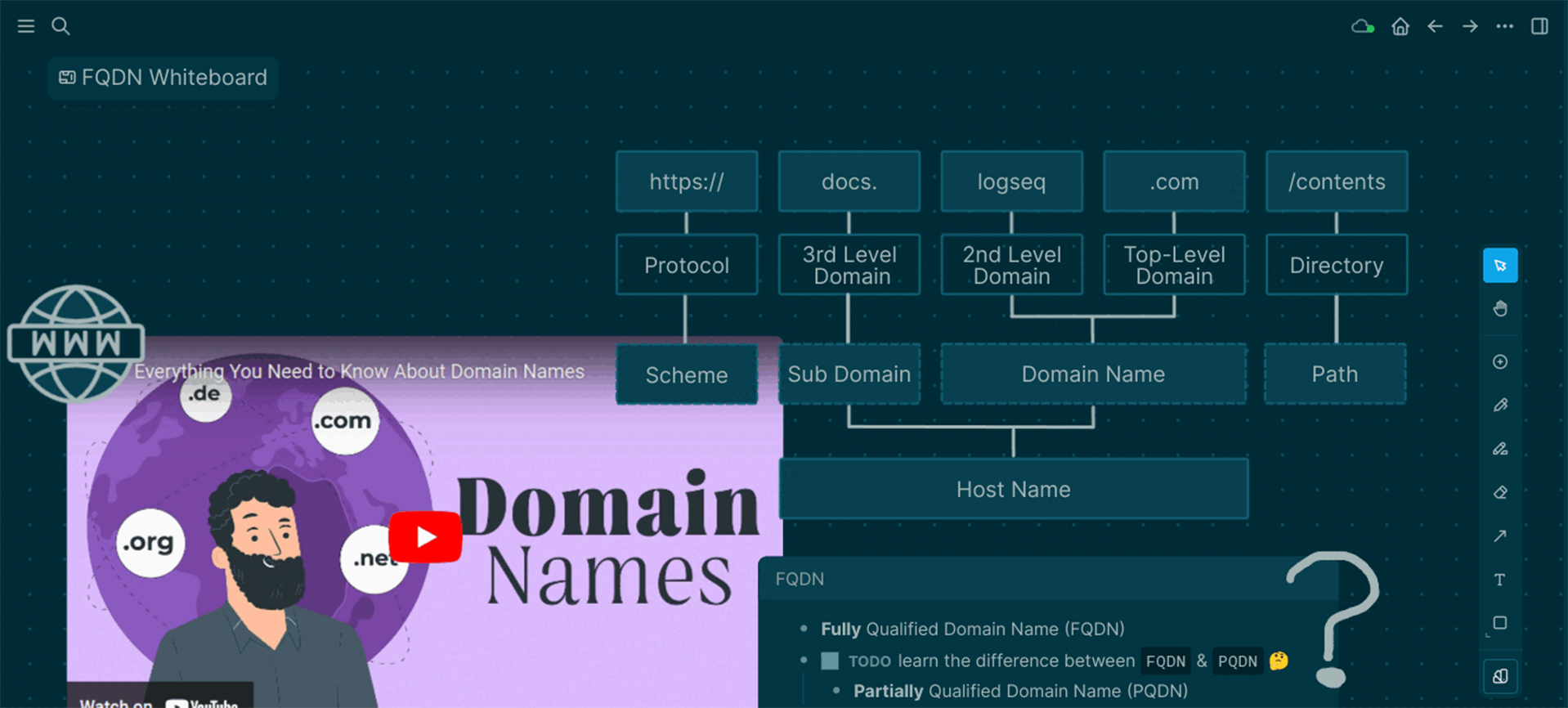Open the search magnifier icon
This screenshot has width=1568, height=708.
tap(60, 26)
